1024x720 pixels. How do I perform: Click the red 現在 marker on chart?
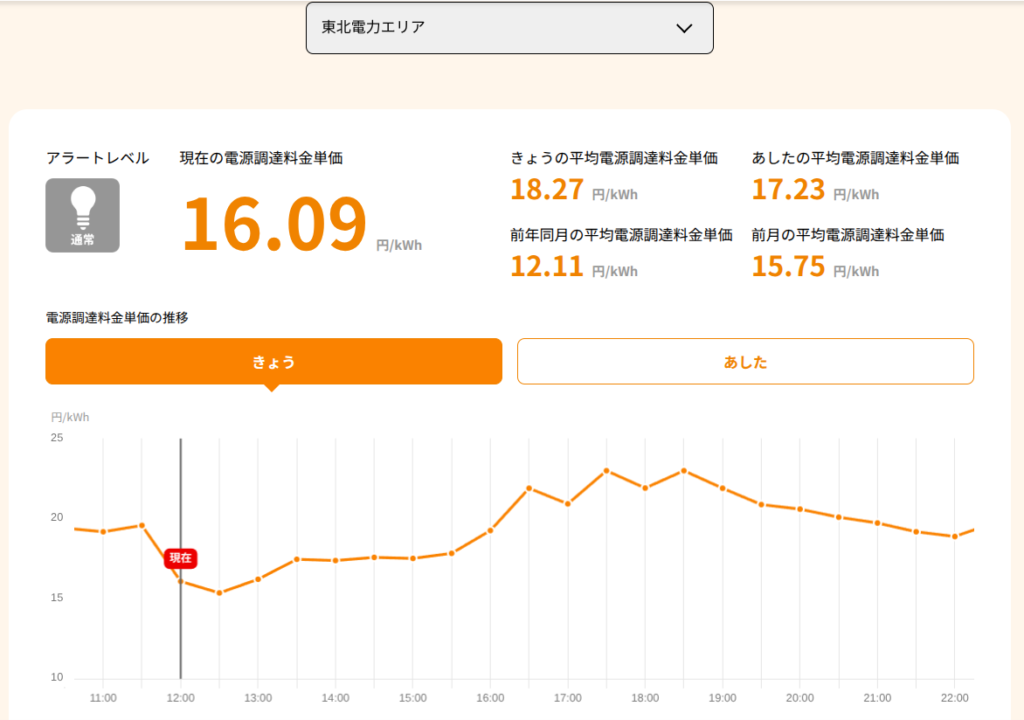(180, 558)
